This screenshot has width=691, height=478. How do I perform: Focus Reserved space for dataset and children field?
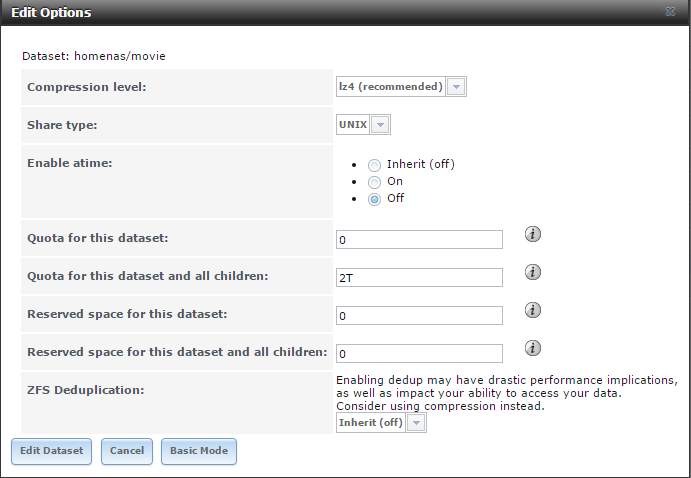[x=419, y=354]
